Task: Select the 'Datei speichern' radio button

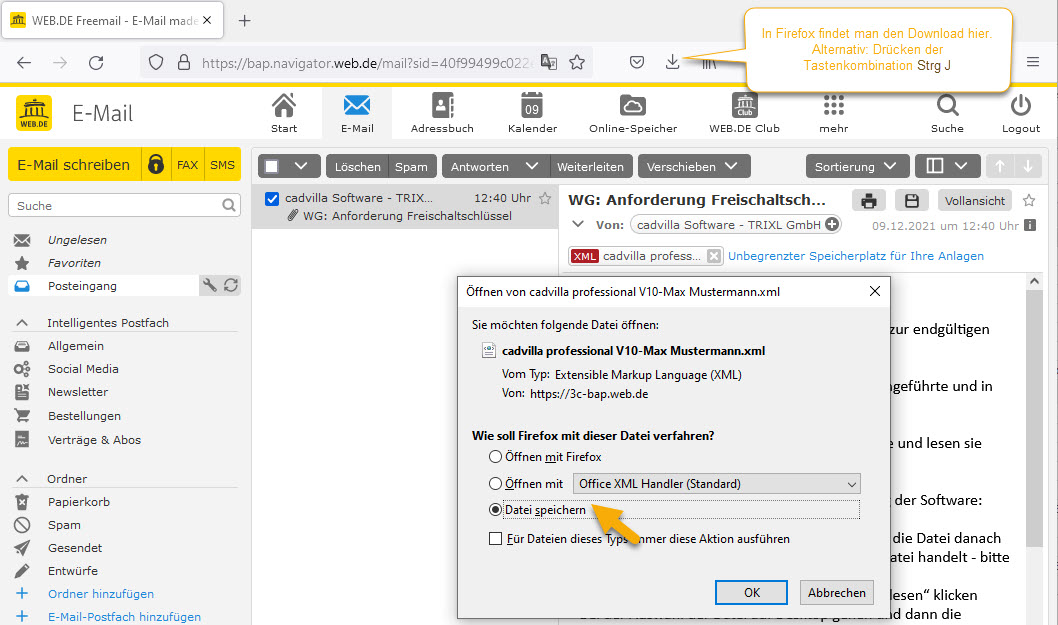Action: coord(495,510)
